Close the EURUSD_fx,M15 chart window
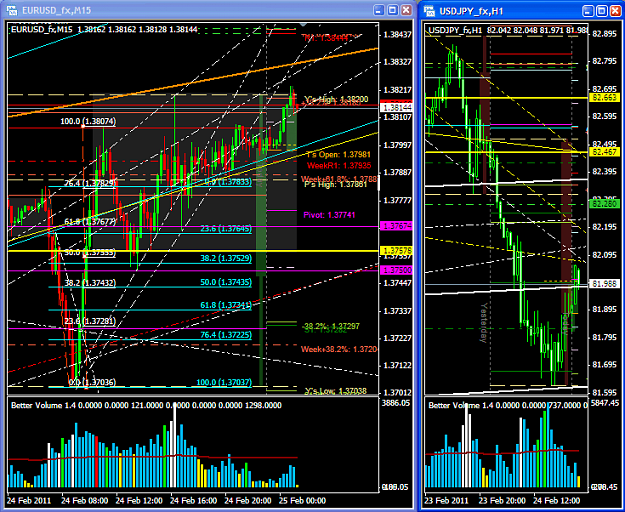The height and width of the screenshot is (512, 625). click(x=406, y=10)
